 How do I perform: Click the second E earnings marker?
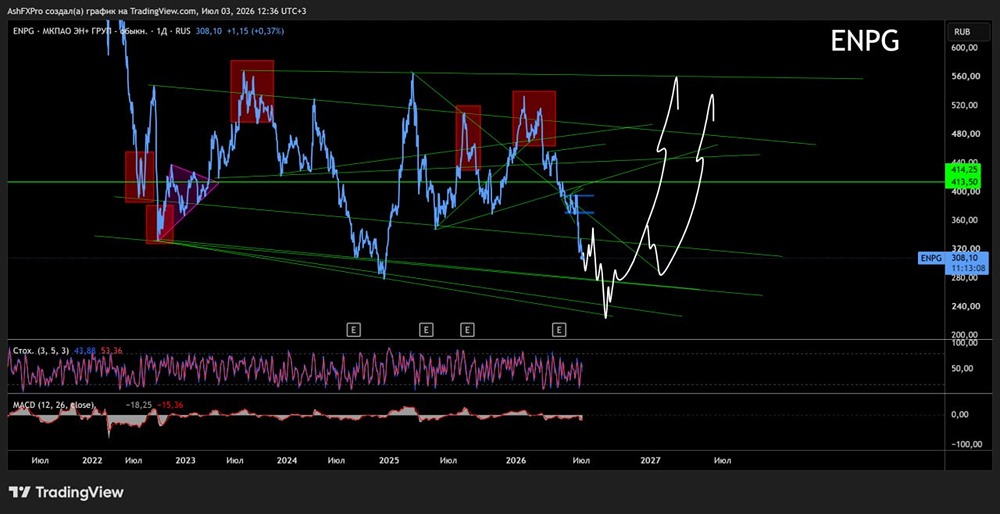tap(425, 330)
